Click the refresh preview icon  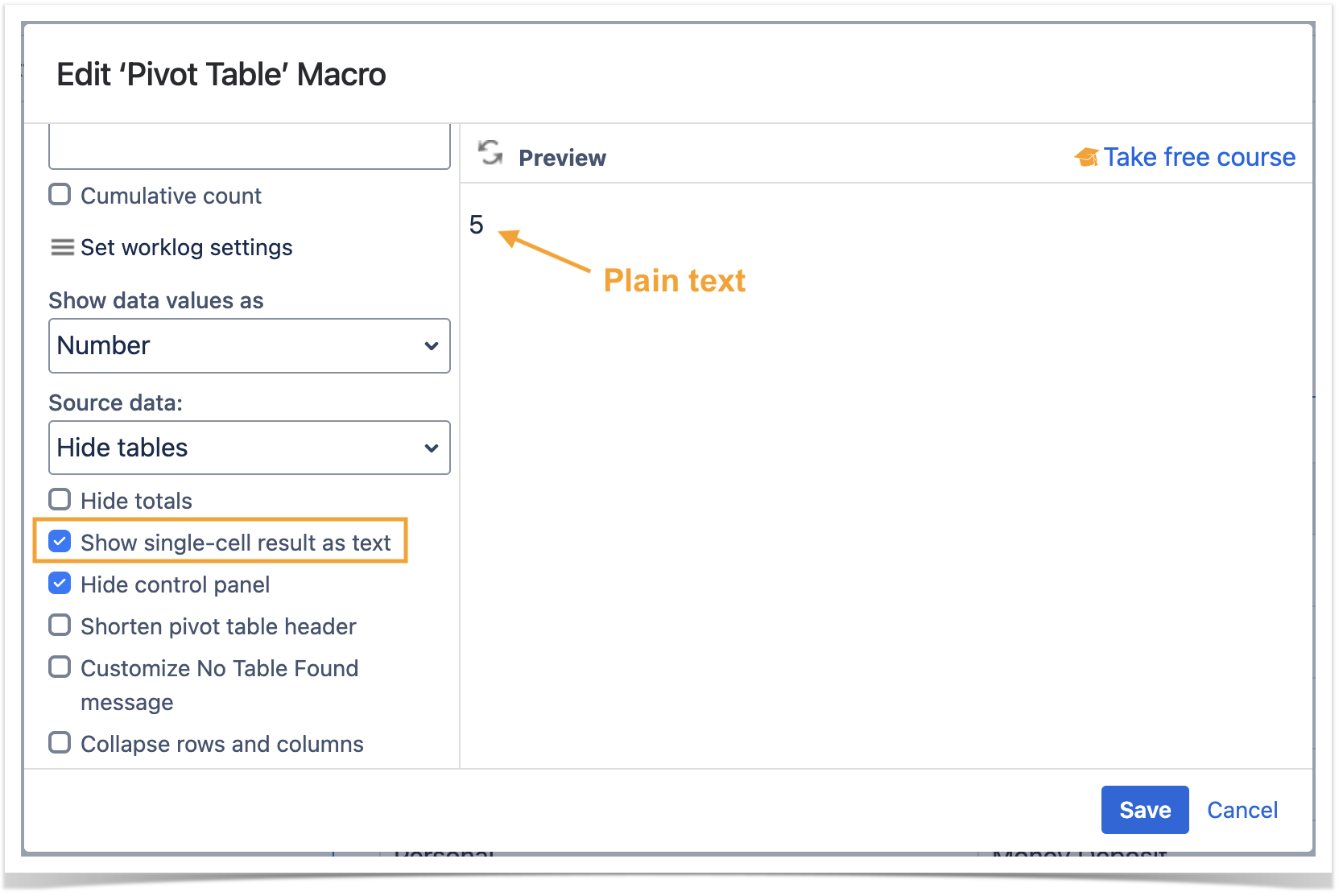tap(490, 153)
